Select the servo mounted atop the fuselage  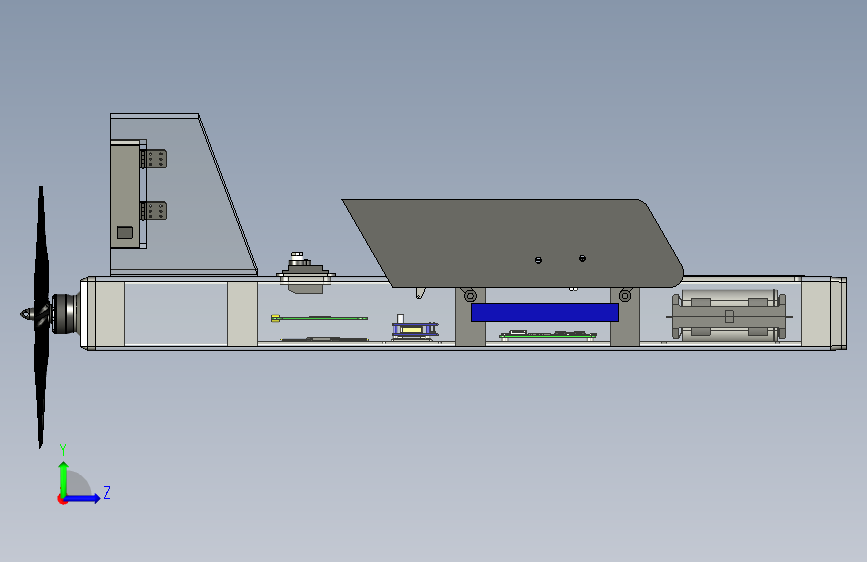(x=305, y=273)
